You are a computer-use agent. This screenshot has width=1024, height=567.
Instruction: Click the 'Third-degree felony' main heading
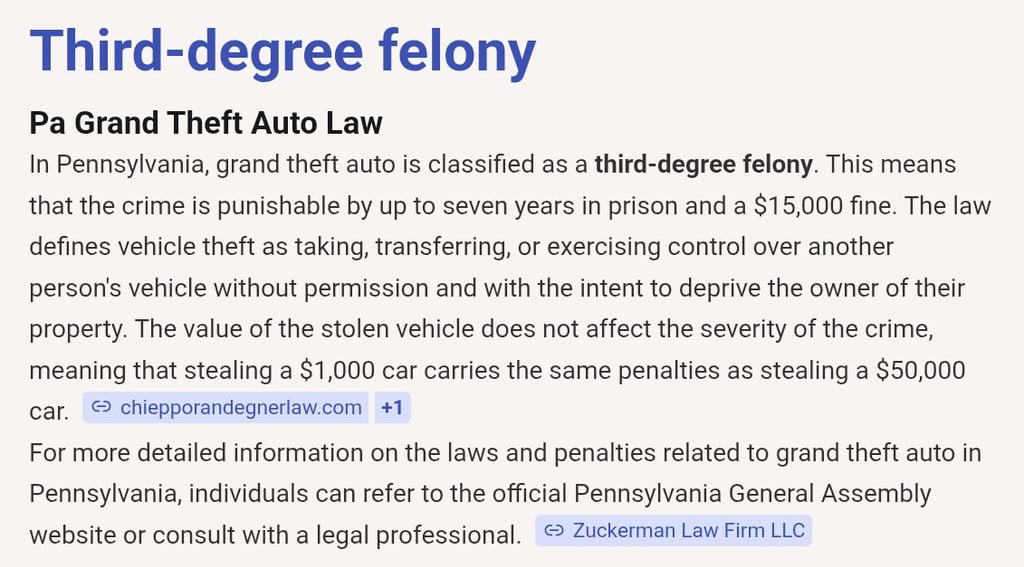[x=283, y=52]
